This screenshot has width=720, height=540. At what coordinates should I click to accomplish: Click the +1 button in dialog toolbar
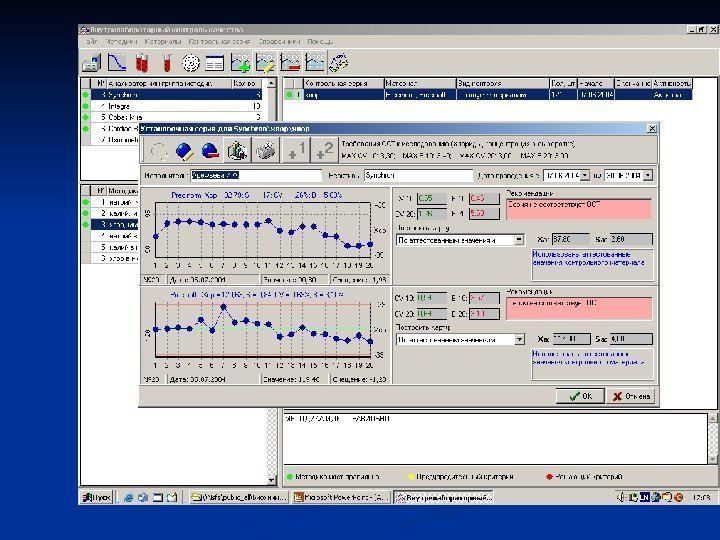pyautogui.click(x=296, y=150)
